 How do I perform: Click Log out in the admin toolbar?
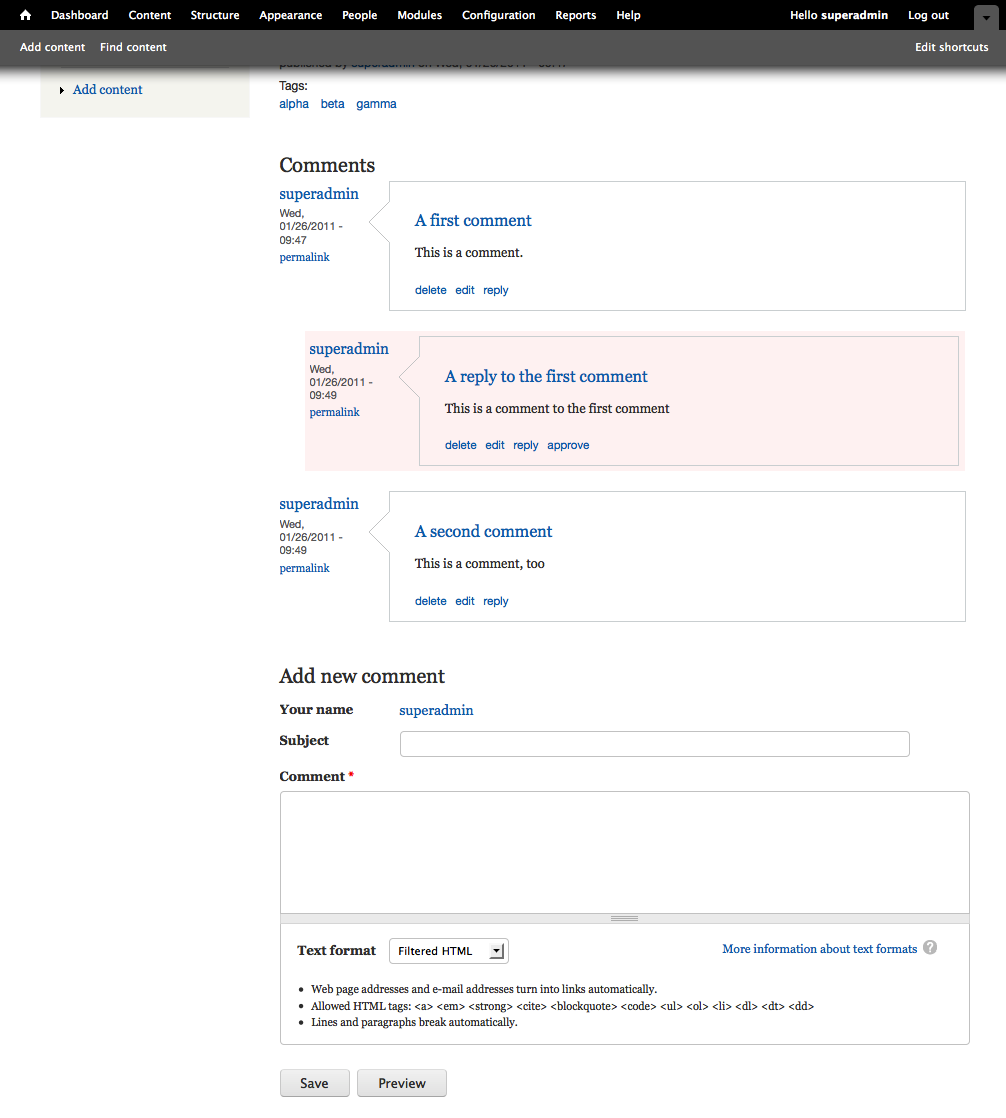coord(927,15)
